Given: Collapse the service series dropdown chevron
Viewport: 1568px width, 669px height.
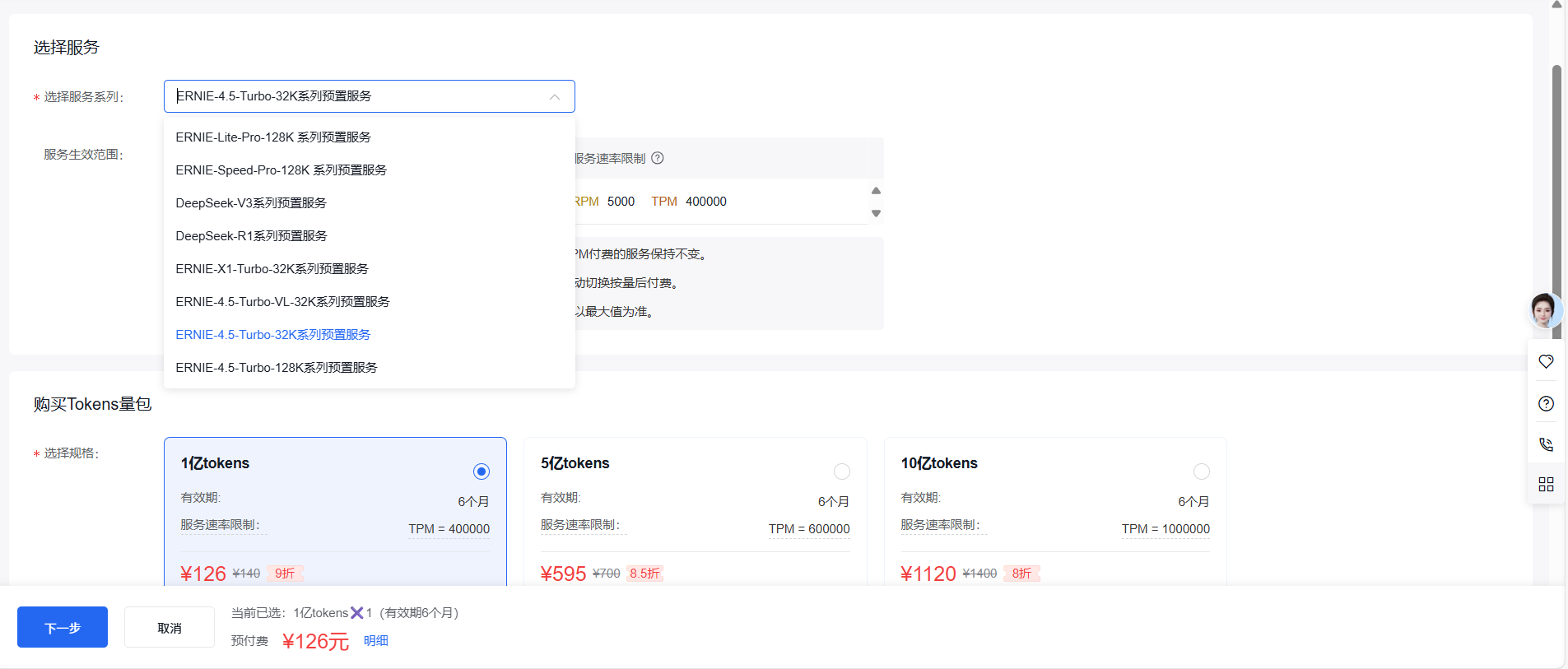Looking at the screenshot, I should (555, 97).
